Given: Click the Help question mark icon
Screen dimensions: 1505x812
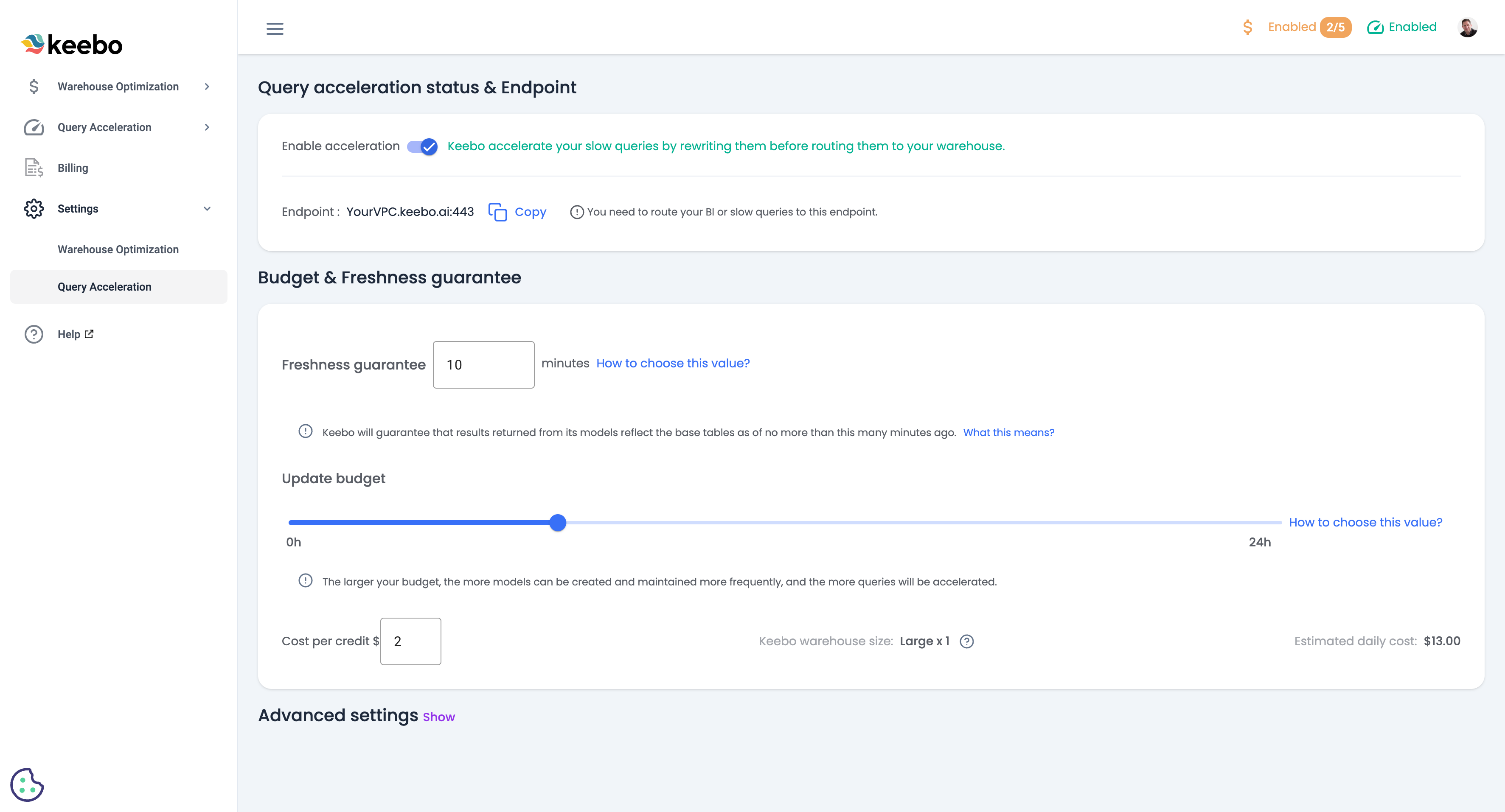Looking at the screenshot, I should click(34, 334).
